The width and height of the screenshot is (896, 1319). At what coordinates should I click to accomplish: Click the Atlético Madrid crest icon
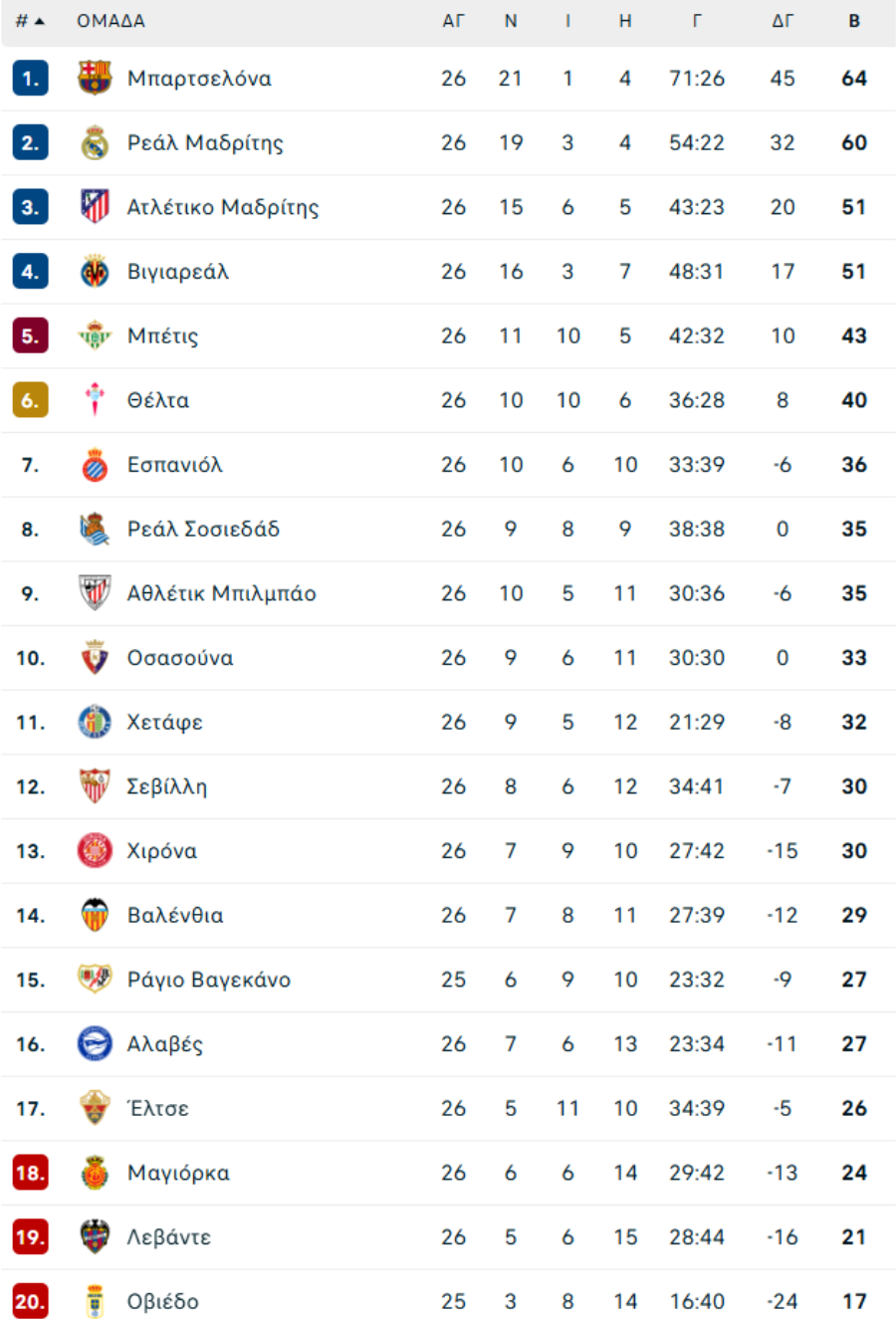click(x=95, y=207)
